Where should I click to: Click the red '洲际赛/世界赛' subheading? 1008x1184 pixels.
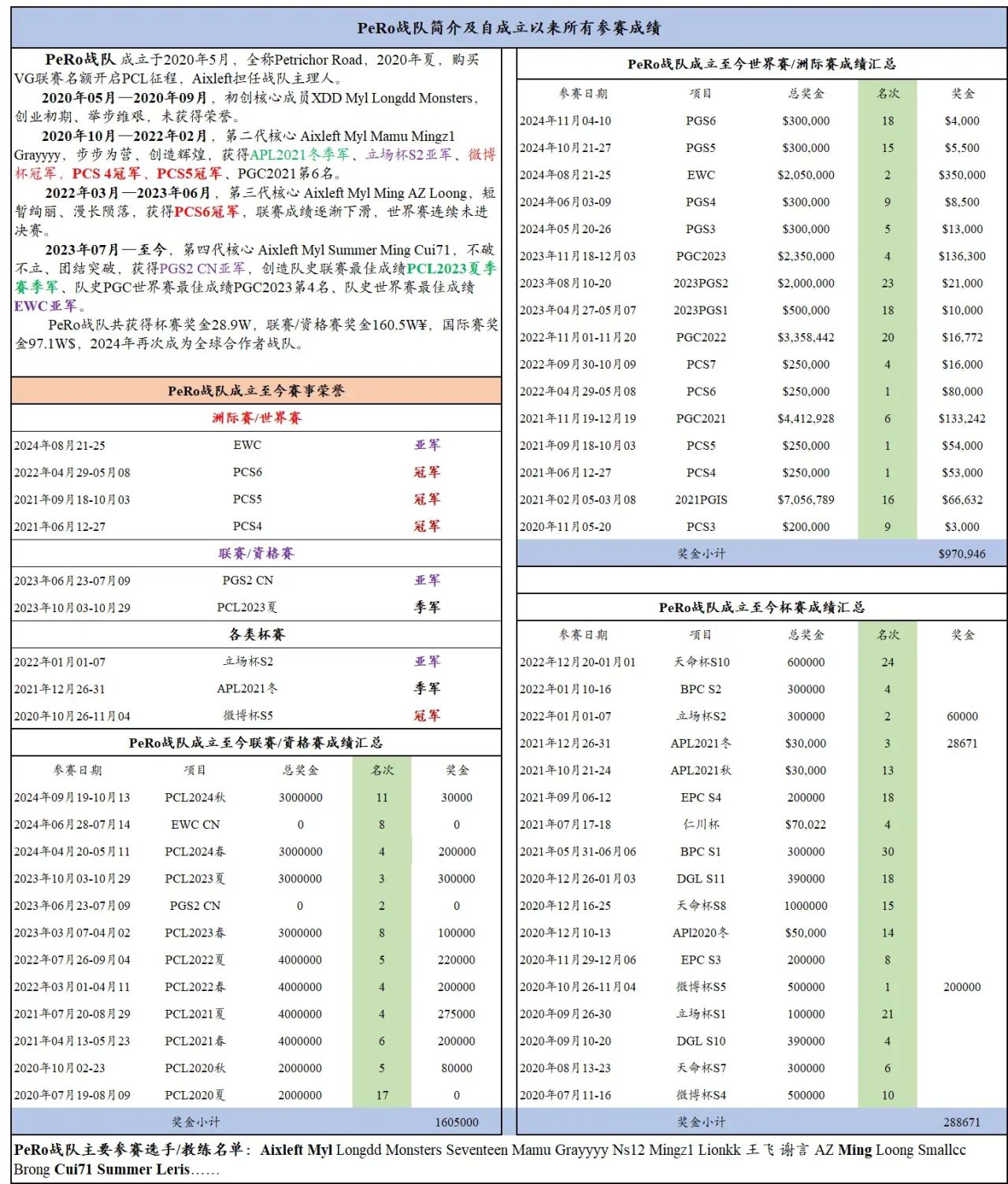(257, 418)
